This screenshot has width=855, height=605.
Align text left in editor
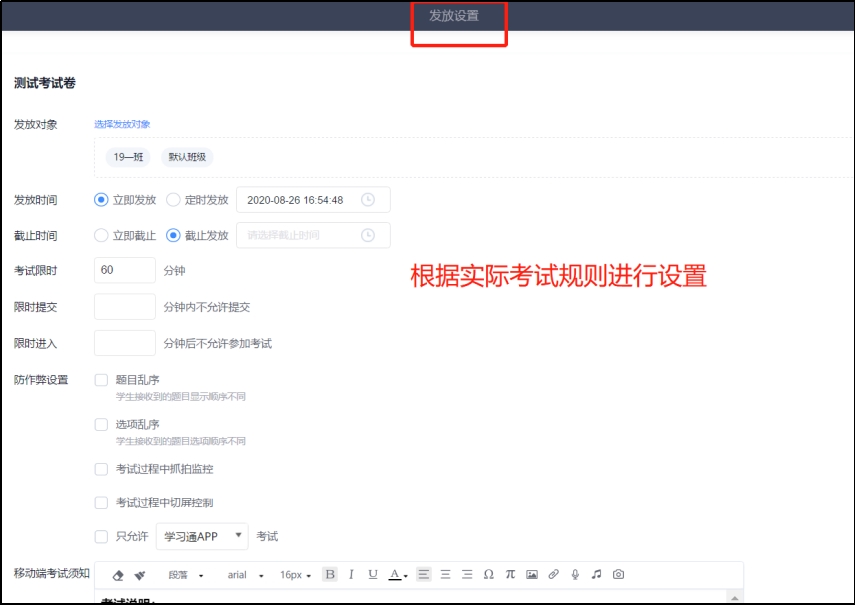point(423,574)
